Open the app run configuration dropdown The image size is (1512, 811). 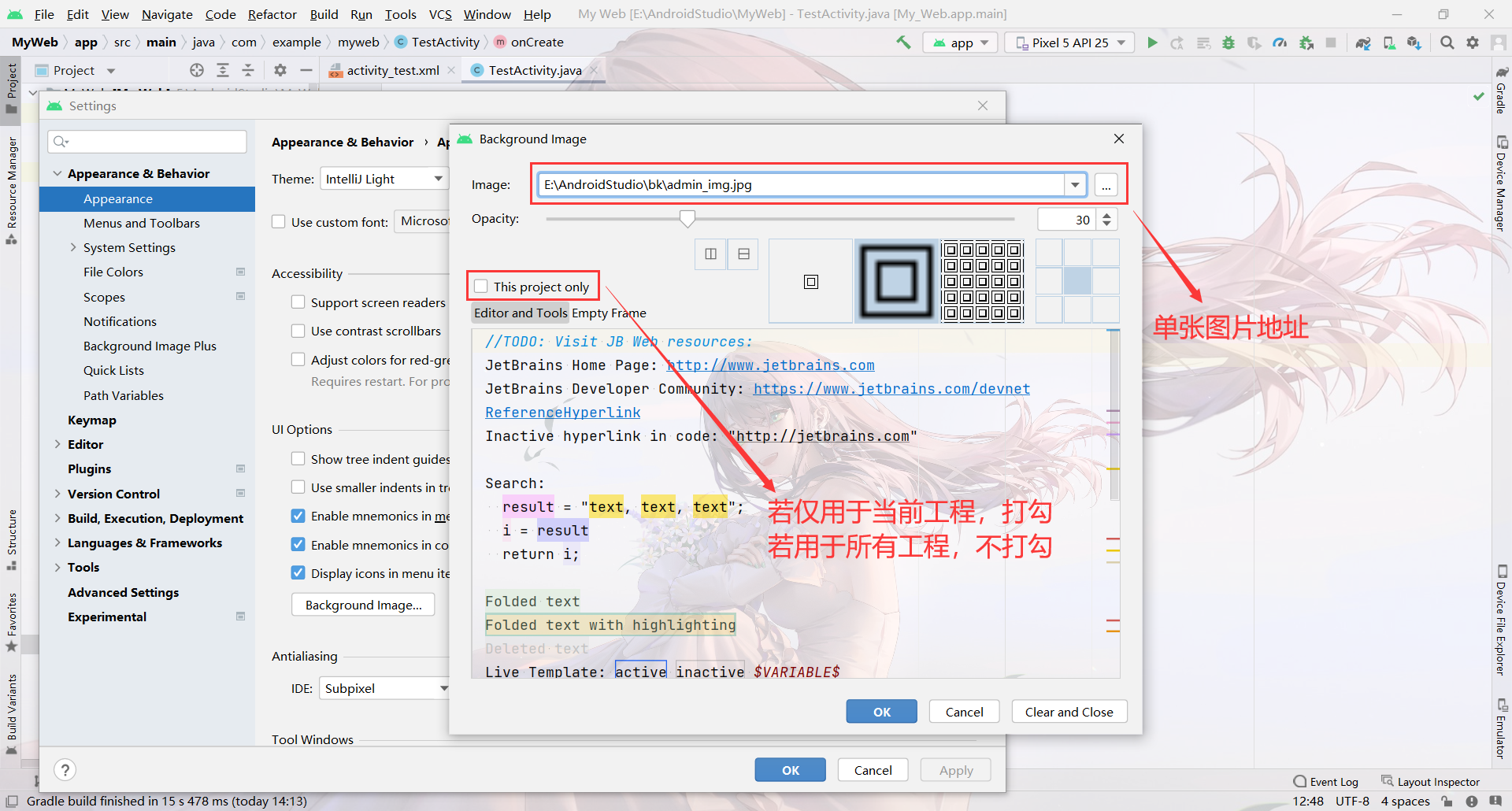coord(961,43)
